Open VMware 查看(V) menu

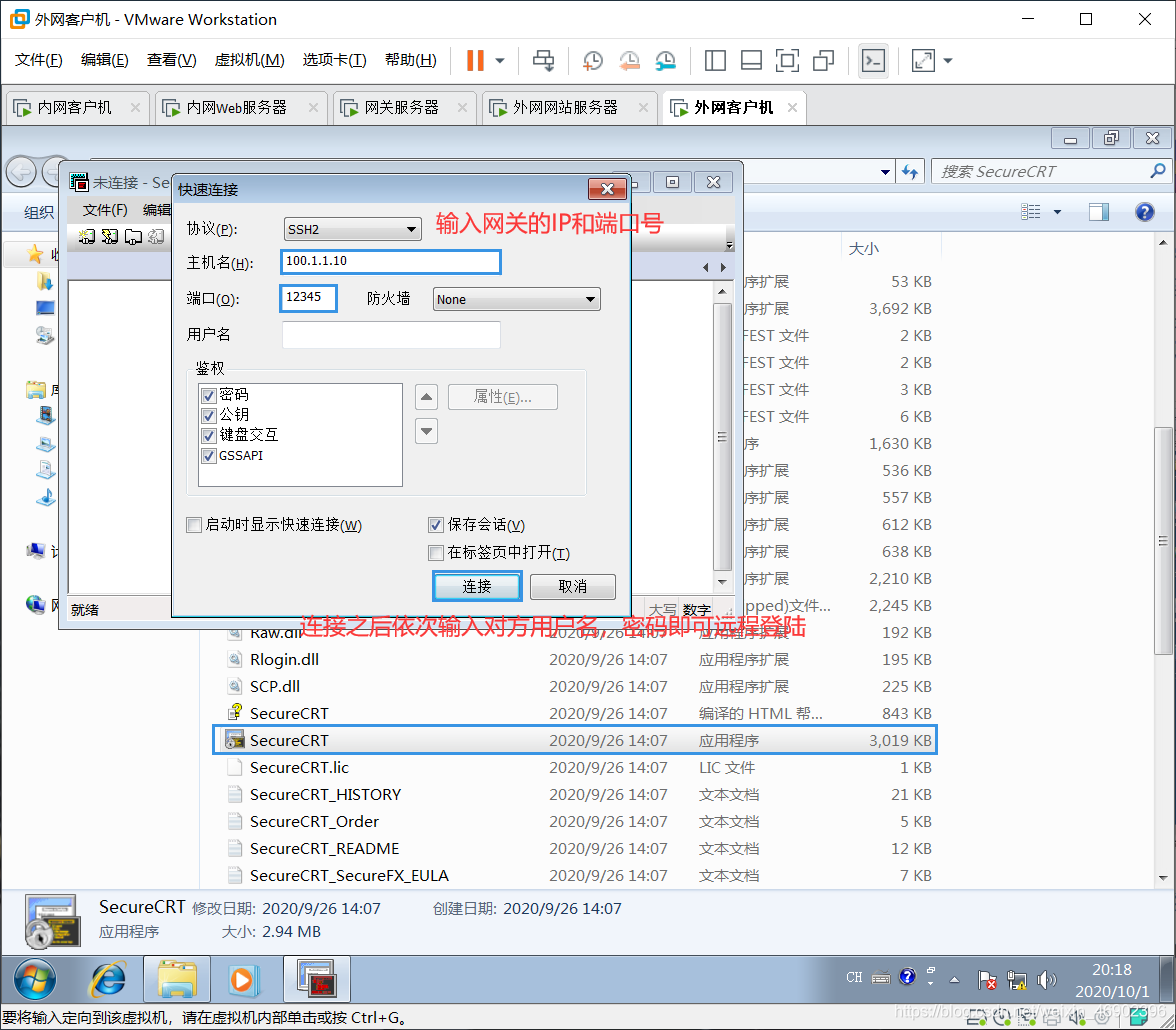coord(172,60)
